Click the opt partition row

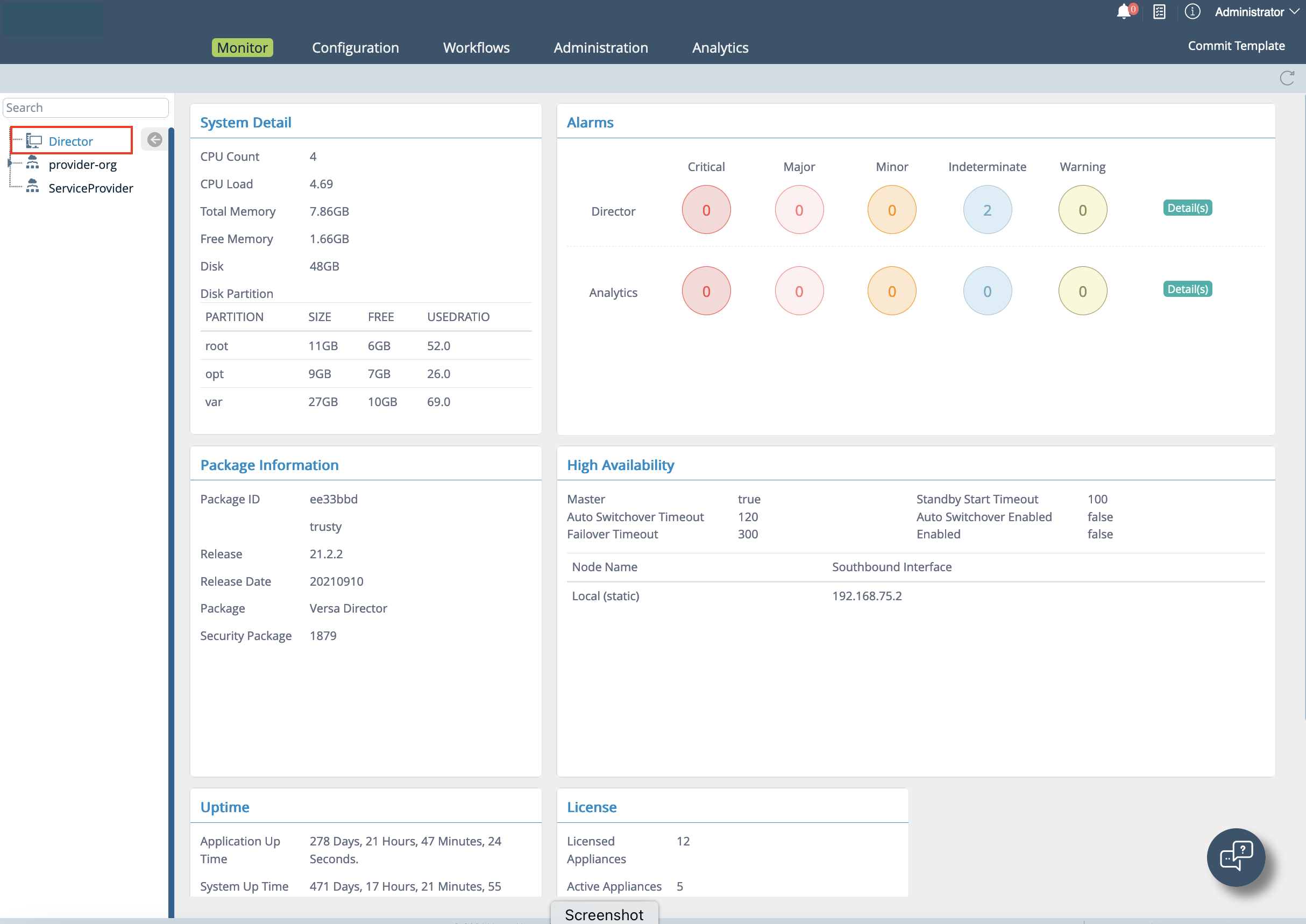366,374
